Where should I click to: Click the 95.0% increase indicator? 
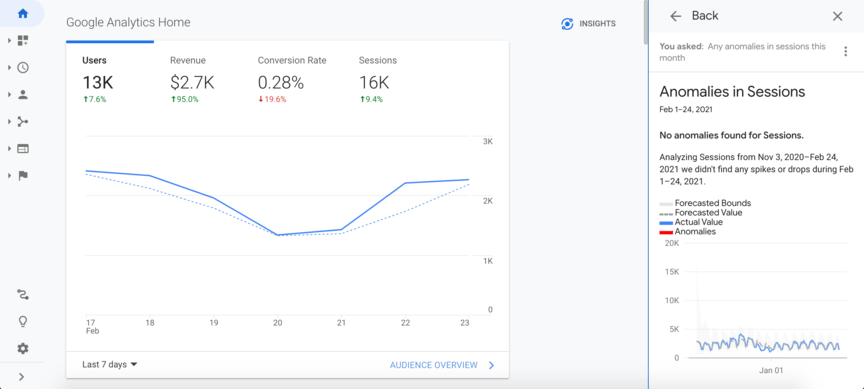pos(184,100)
